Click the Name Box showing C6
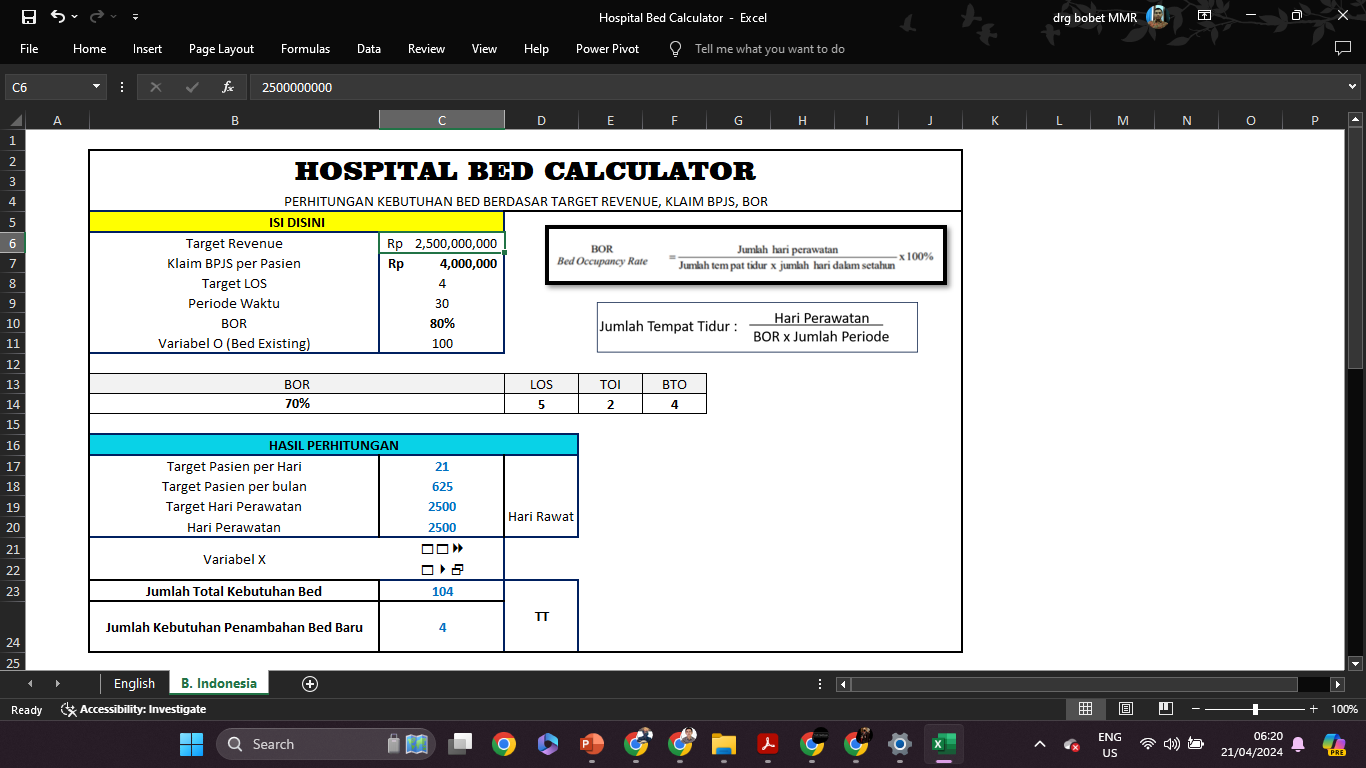1366x768 pixels. pyautogui.click(x=47, y=87)
